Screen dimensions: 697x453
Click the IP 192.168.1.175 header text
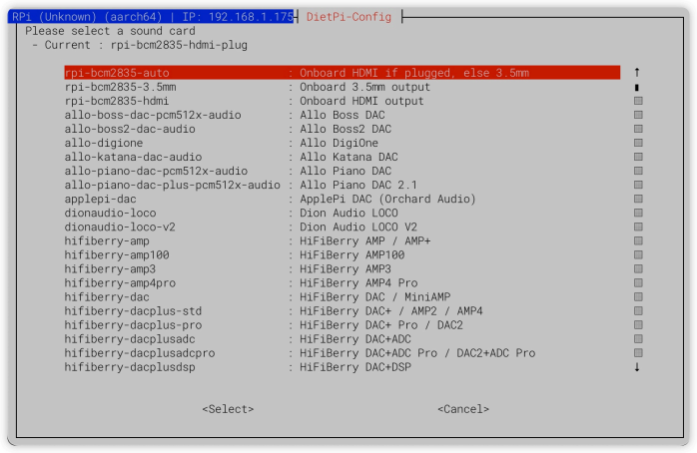(238, 17)
